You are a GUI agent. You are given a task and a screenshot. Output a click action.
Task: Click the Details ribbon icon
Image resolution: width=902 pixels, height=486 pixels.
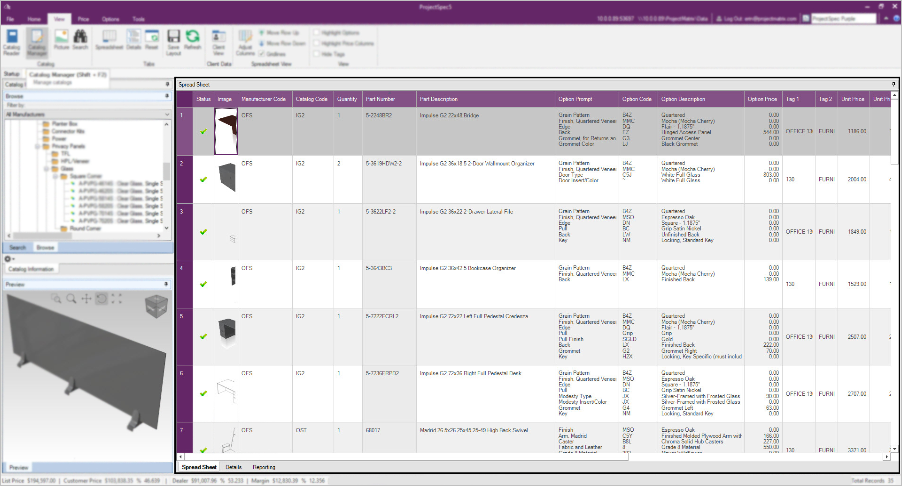pos(133,40)
